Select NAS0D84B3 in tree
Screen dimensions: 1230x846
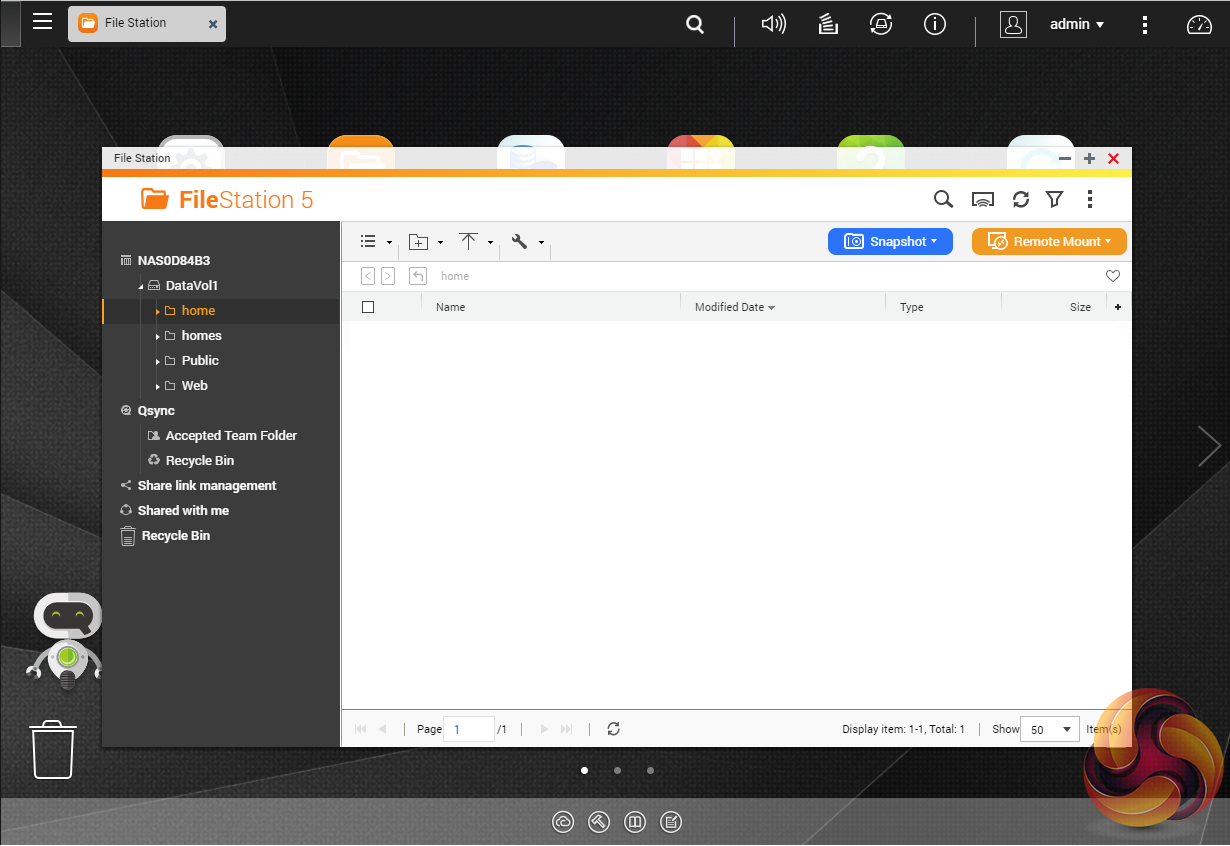tap(174, 260)
